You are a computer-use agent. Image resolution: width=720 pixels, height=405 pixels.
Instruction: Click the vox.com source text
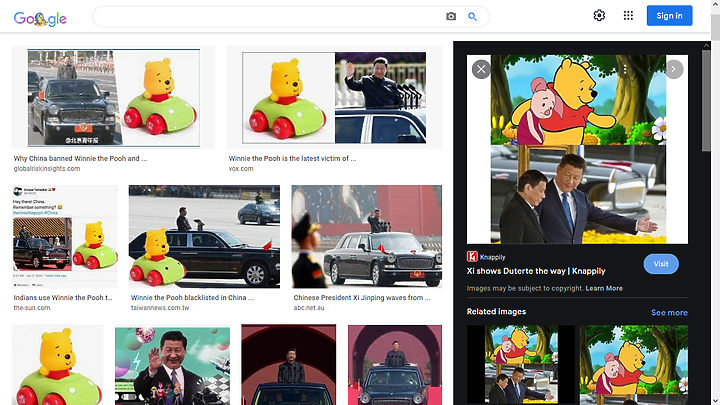241,169
